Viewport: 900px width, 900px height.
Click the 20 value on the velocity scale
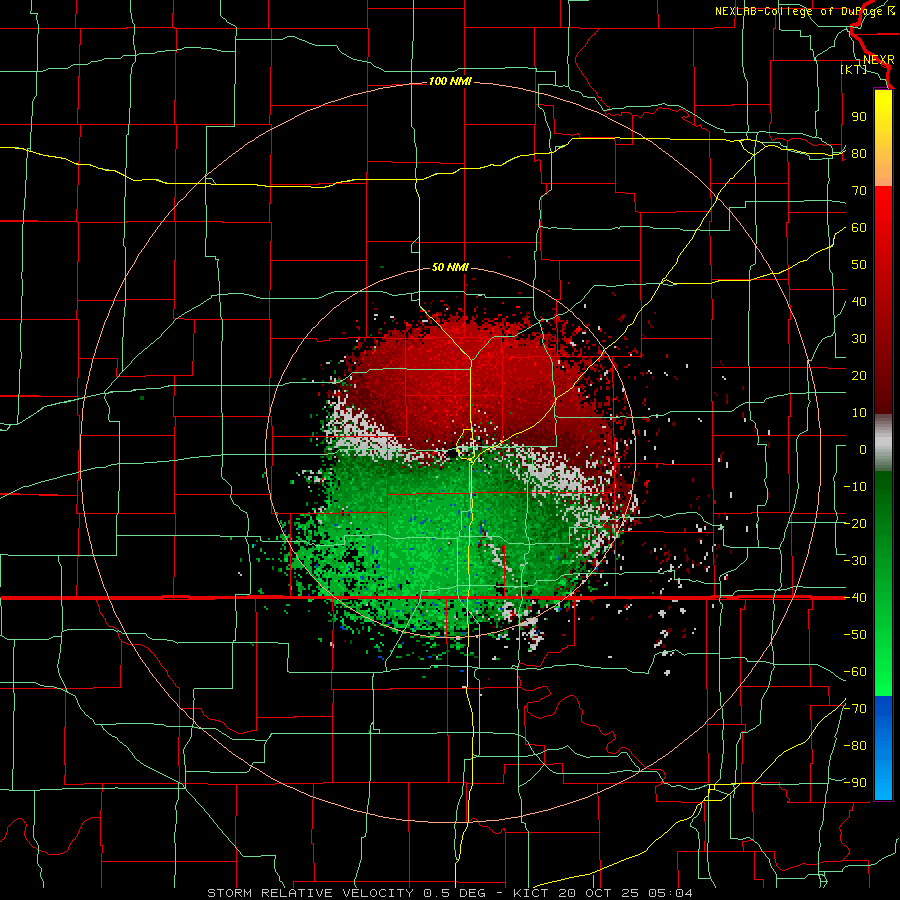(x=859, y=375)
